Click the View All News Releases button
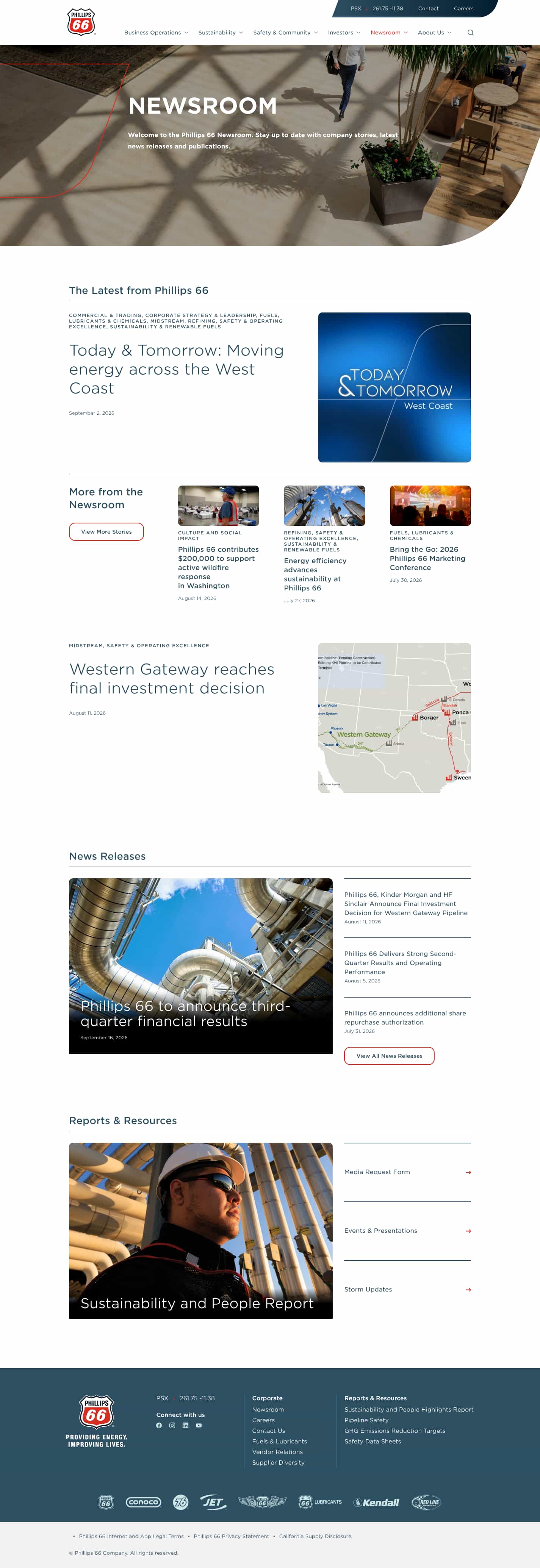The width and height of the screenshot is (540, 1568). pos(389,1056)
